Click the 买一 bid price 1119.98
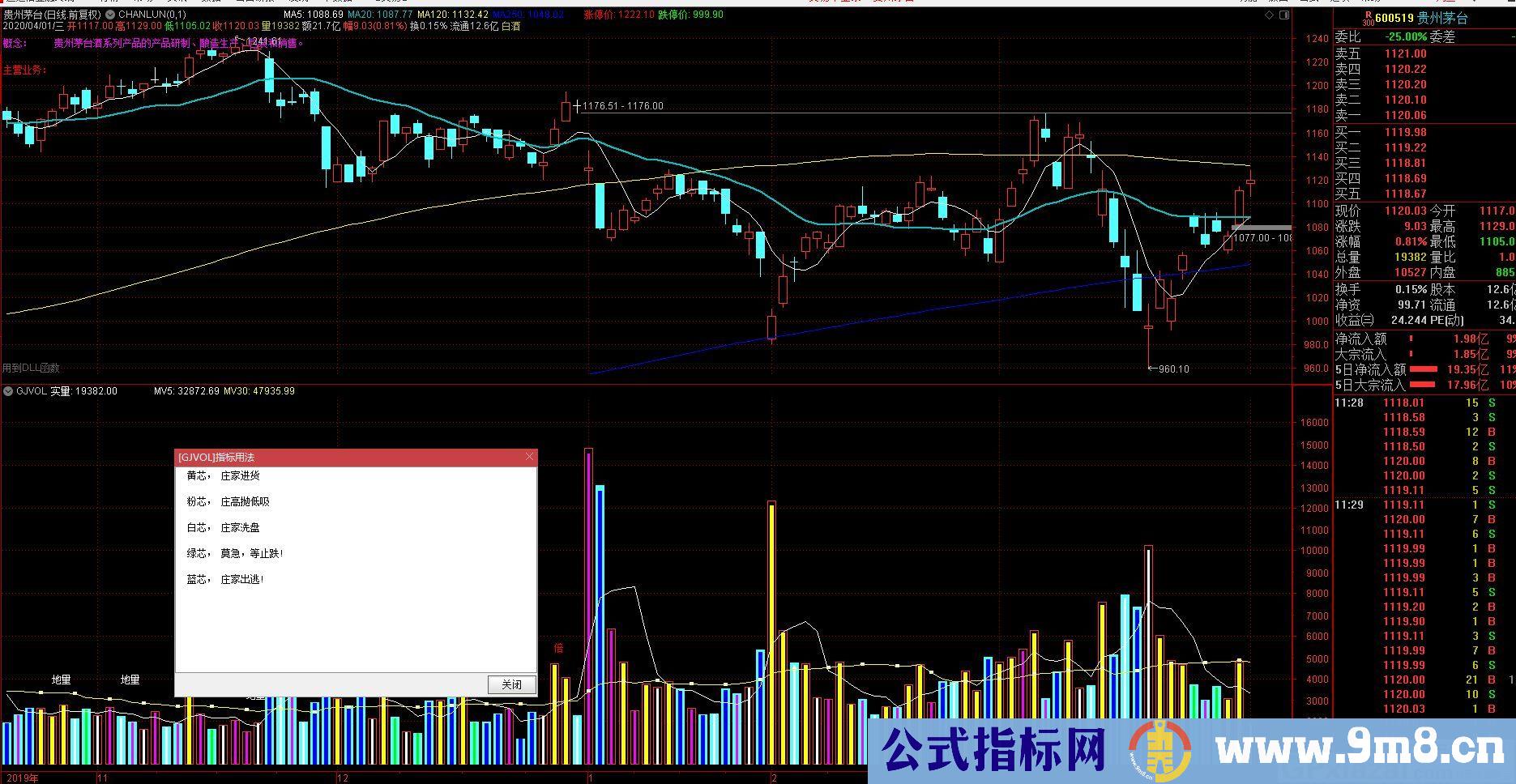The width and height of the screenshot is (1516, 784). point(1405,132)
